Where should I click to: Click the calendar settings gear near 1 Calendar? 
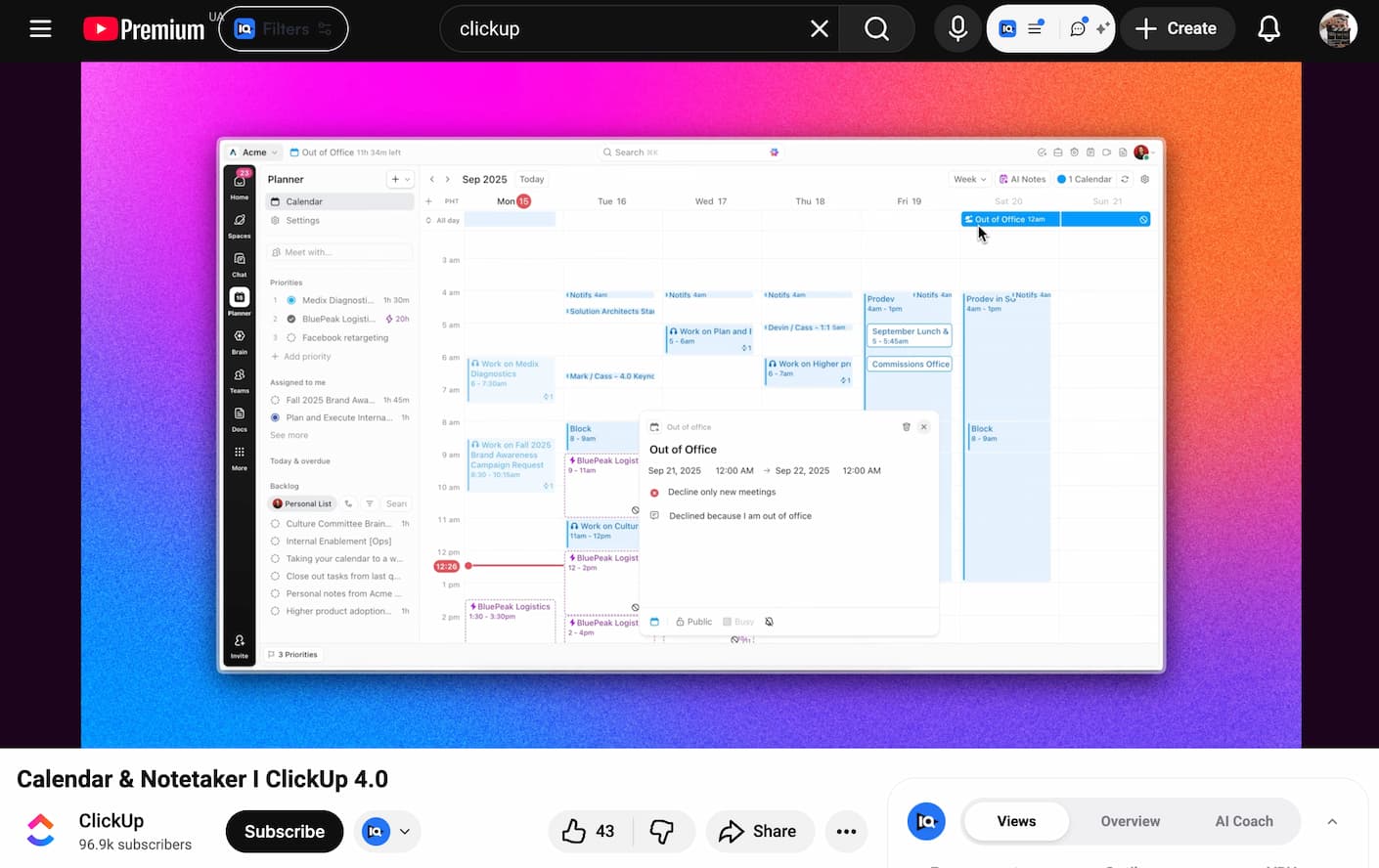[1145, 179]
